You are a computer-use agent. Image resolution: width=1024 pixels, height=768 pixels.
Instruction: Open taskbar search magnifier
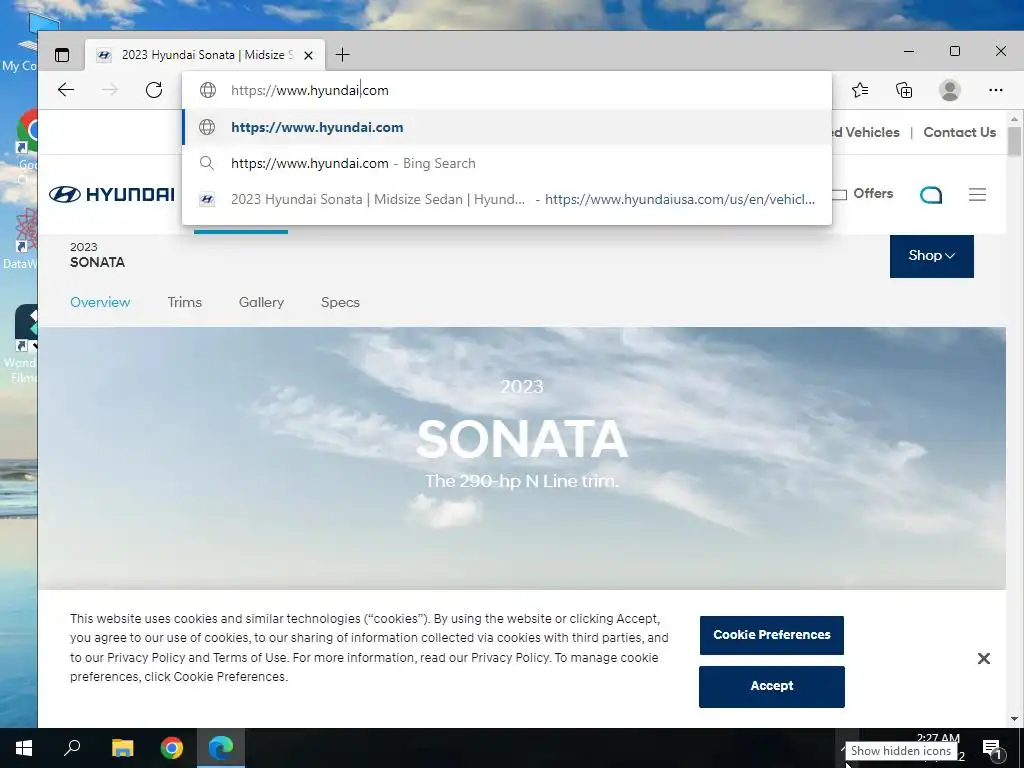coord(72,748)
